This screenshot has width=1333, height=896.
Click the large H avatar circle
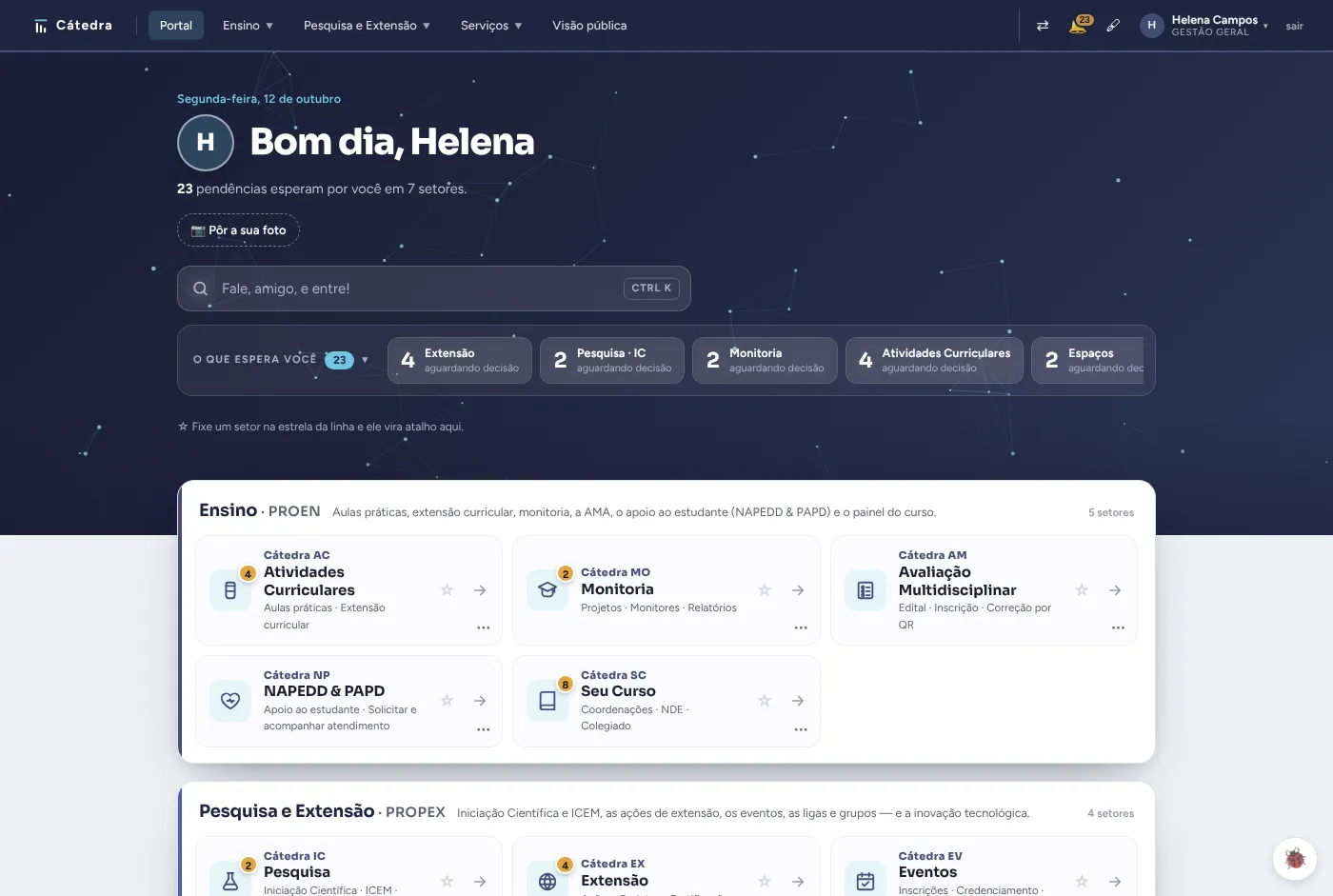tap(206, 143)
